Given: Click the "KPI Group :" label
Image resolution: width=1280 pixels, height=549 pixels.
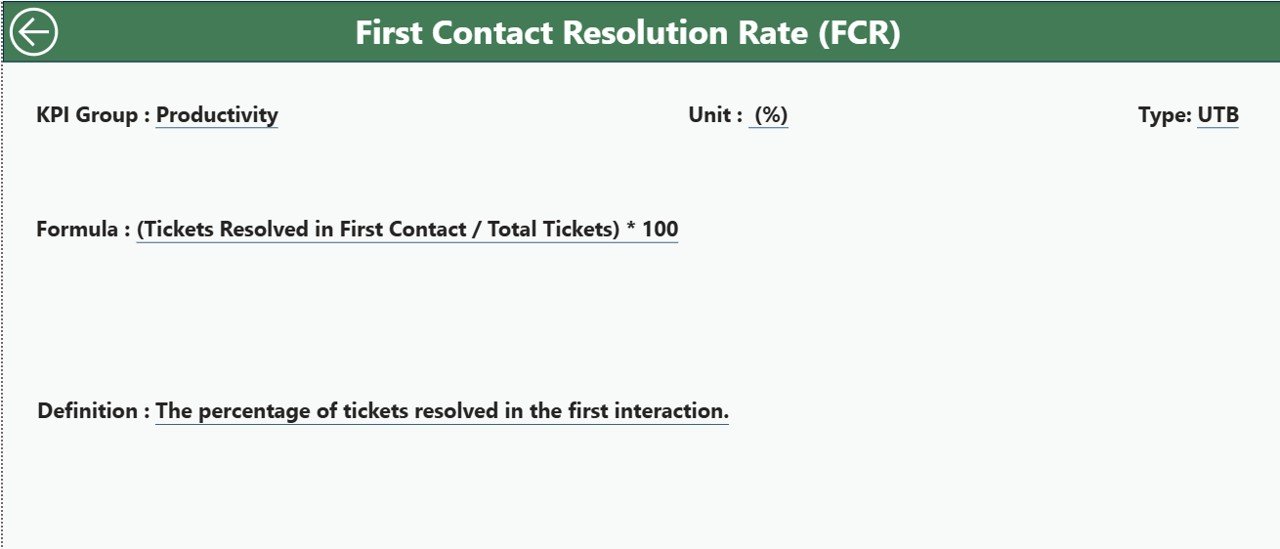Looking at the screenshot, I should point(93,115).
